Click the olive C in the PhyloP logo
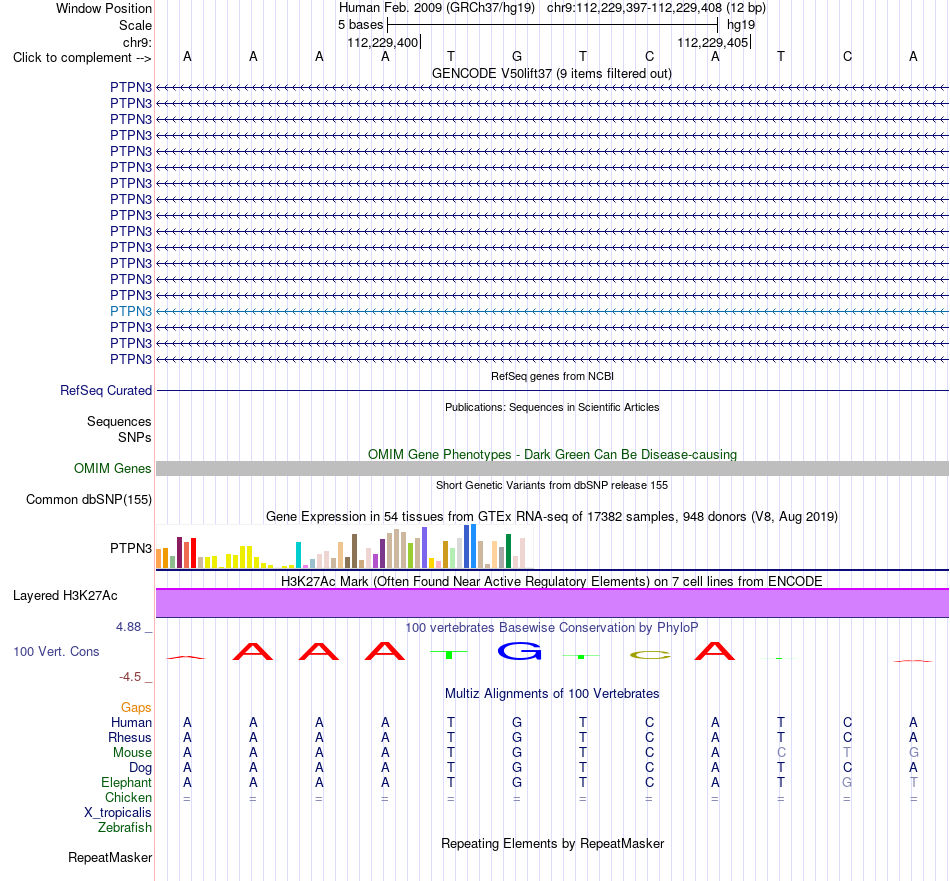950x881 pixels. 650,655
